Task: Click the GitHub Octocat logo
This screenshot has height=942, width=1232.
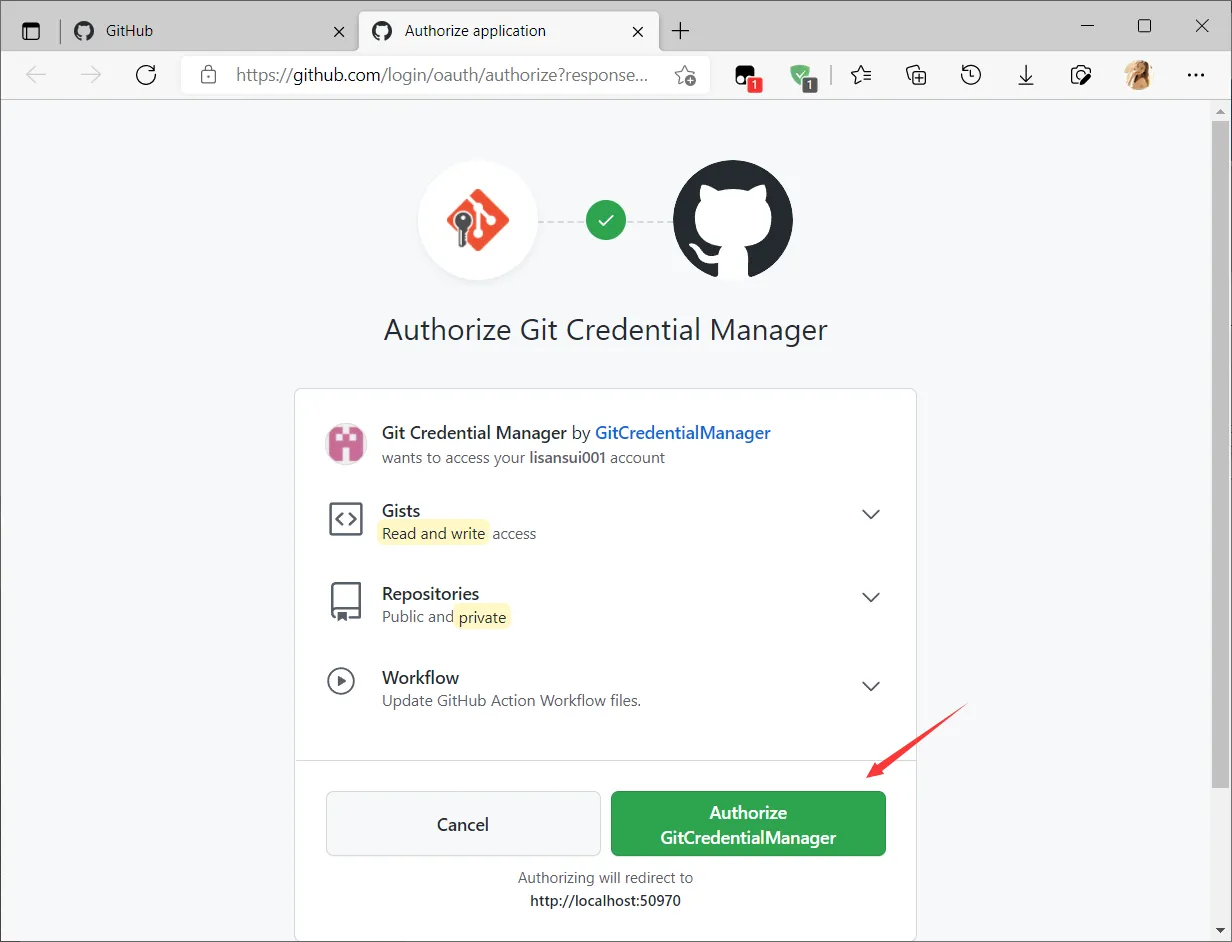Action: (733, 220)
